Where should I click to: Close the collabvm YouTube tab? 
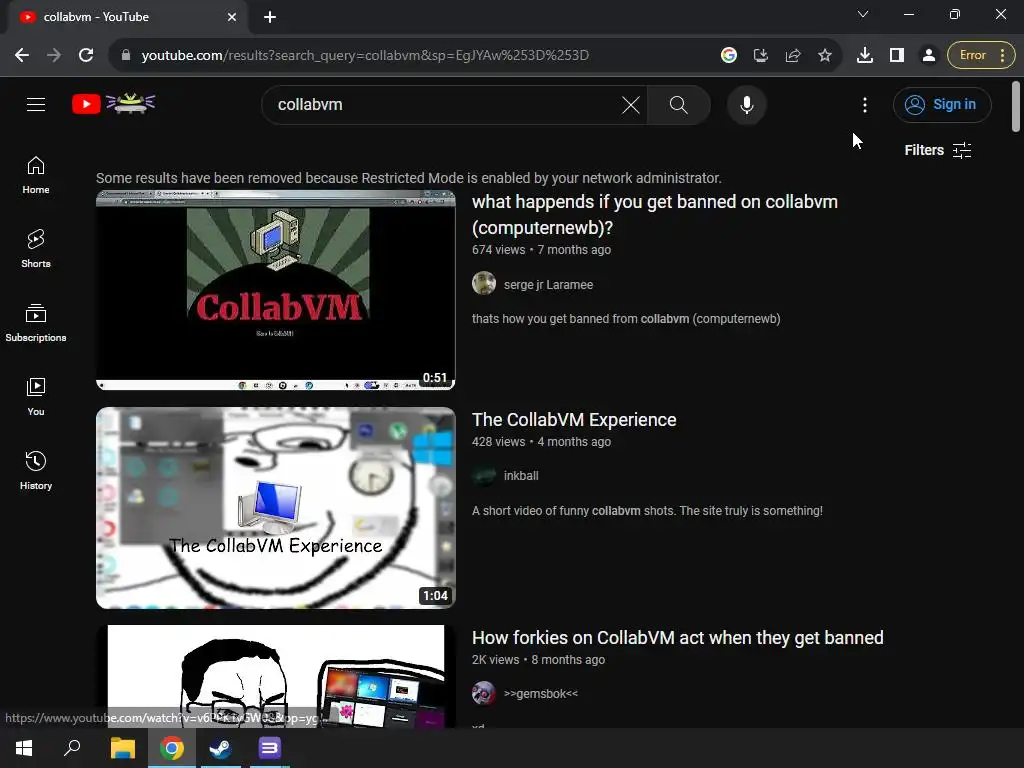(232, 17)
